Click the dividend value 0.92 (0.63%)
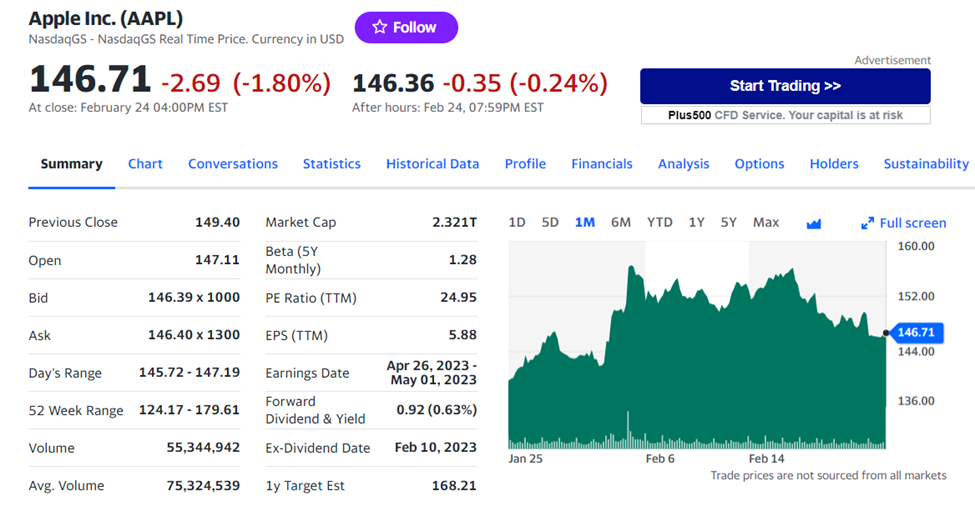Image resolution: width=975 pixels, height=521 pixels. coord(437,410)
